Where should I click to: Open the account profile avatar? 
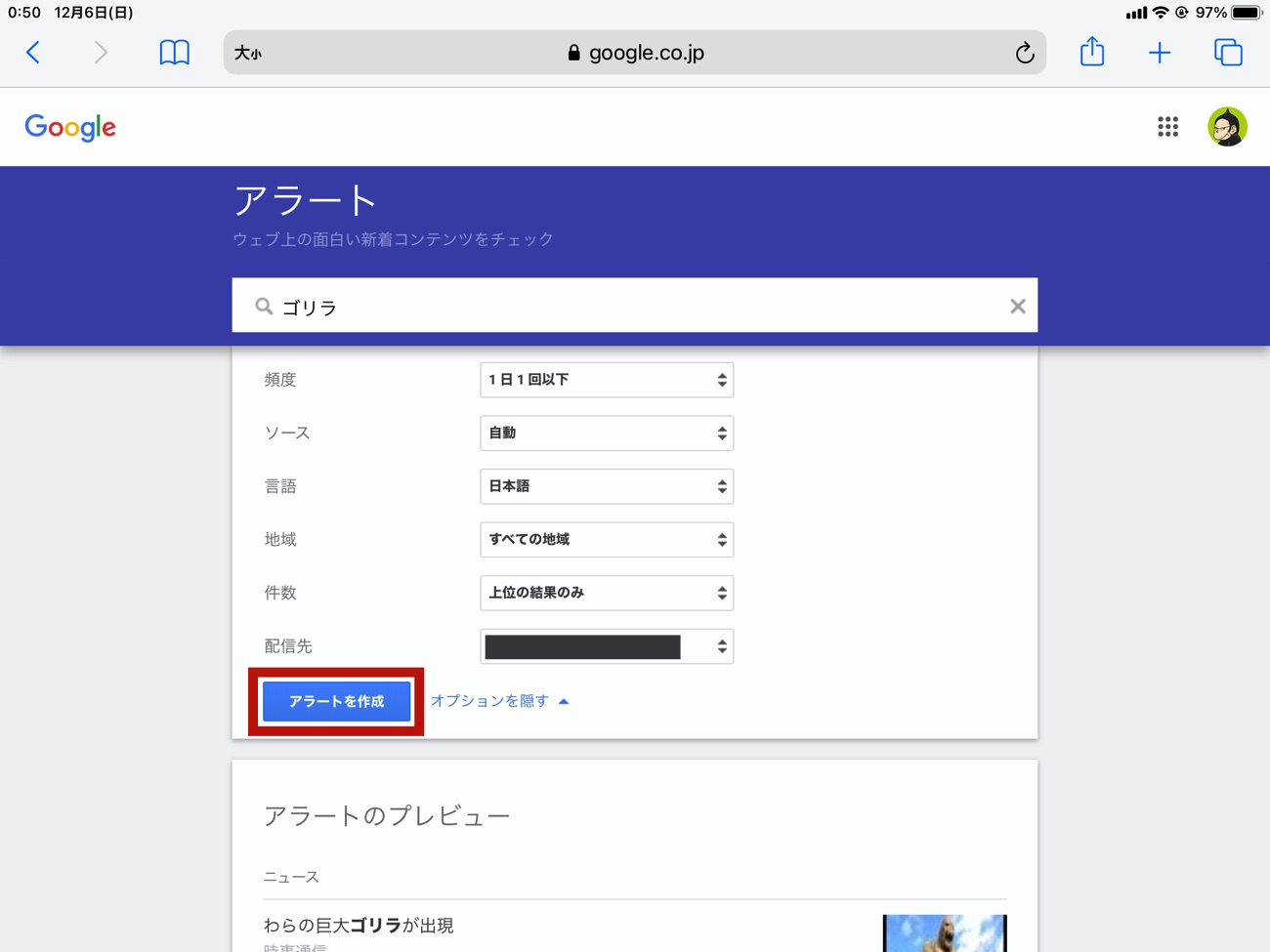1227,127
